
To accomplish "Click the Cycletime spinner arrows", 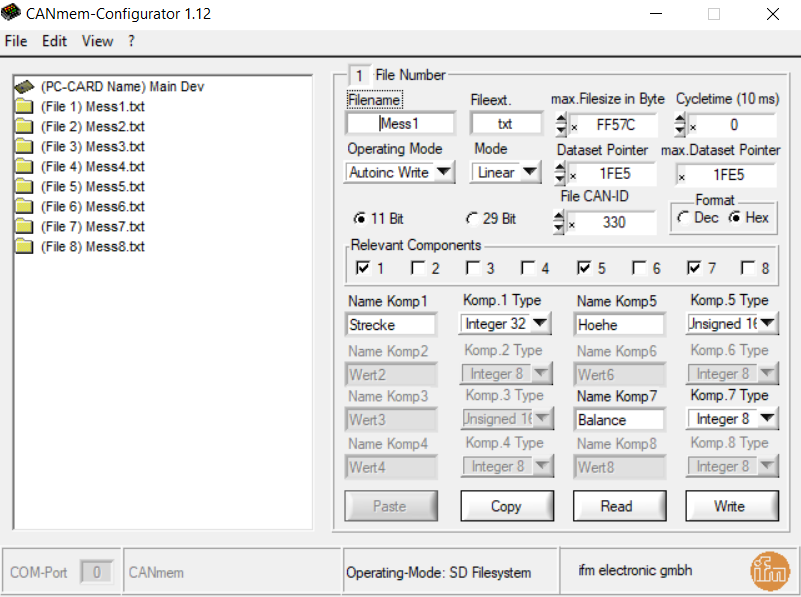I will pos(680,125).
